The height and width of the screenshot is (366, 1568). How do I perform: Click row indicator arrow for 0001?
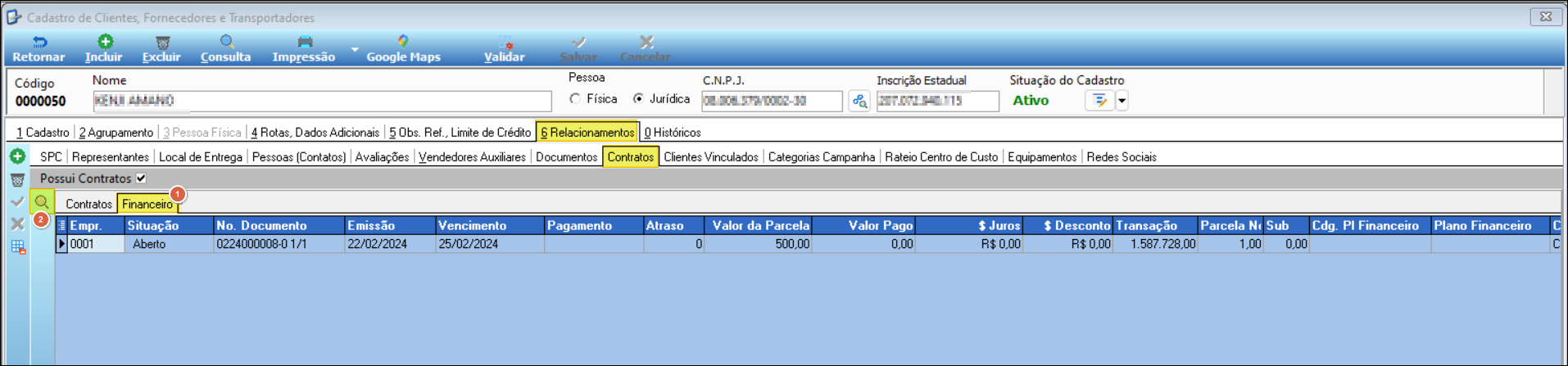point(61,244)
